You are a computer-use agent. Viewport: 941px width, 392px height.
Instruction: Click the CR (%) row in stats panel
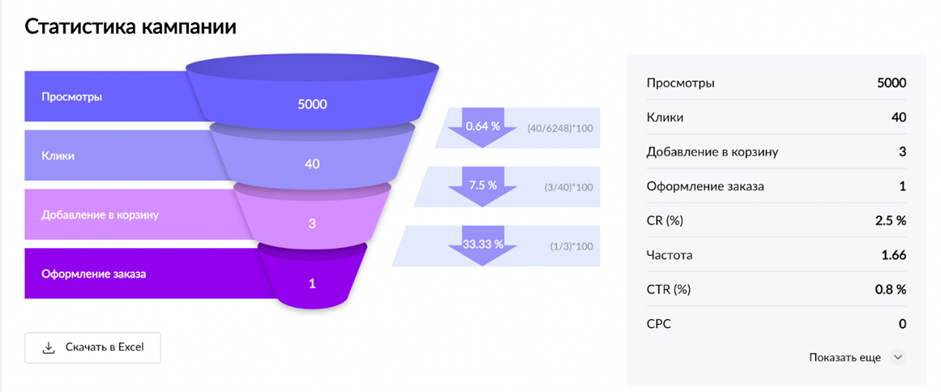(777, 220)
